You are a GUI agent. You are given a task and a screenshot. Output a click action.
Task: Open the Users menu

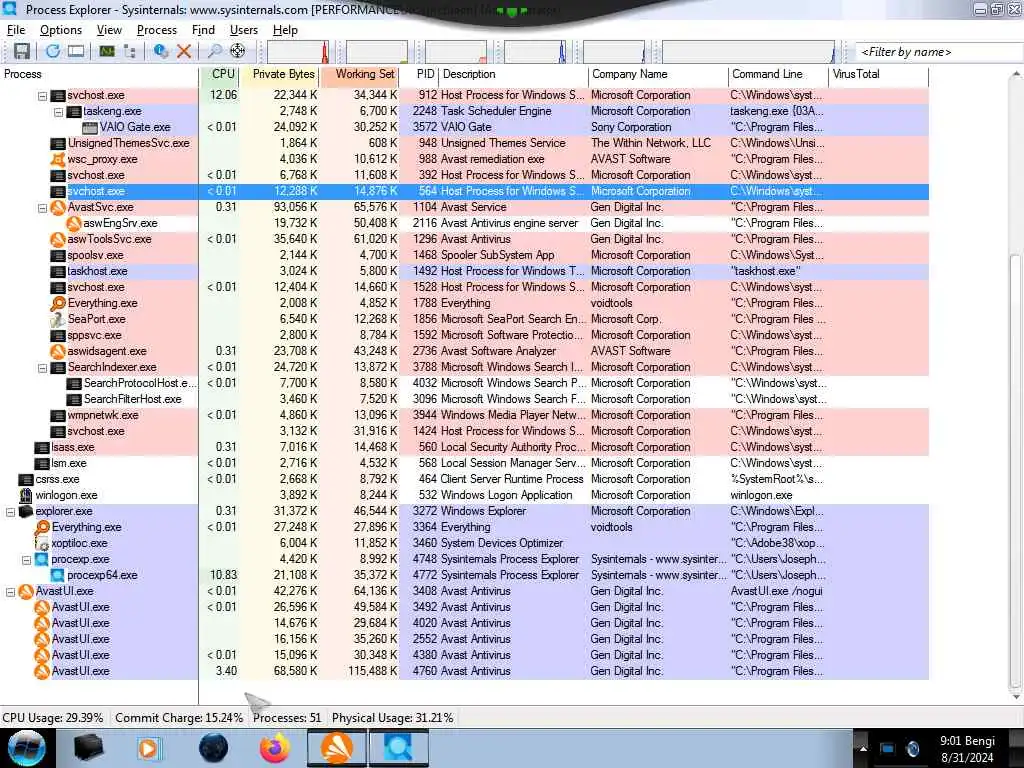[x=244, y=30]
